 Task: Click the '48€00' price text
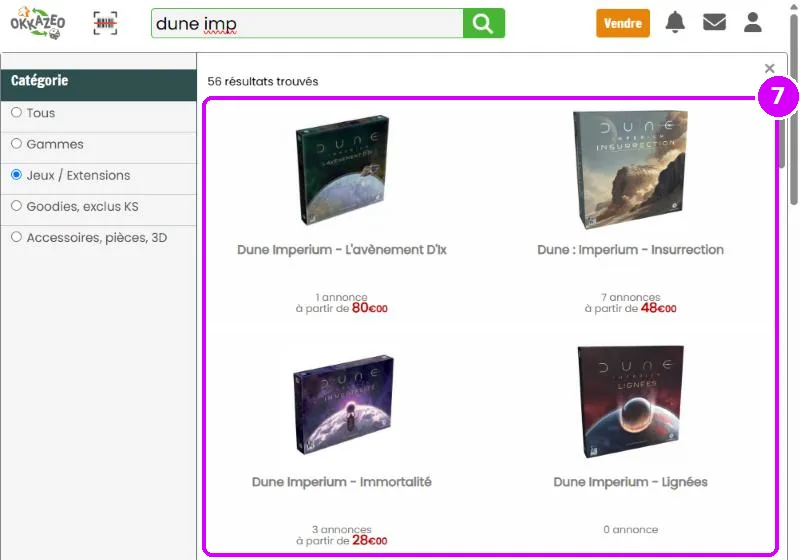pyautogui.click(x=659, y=308)
